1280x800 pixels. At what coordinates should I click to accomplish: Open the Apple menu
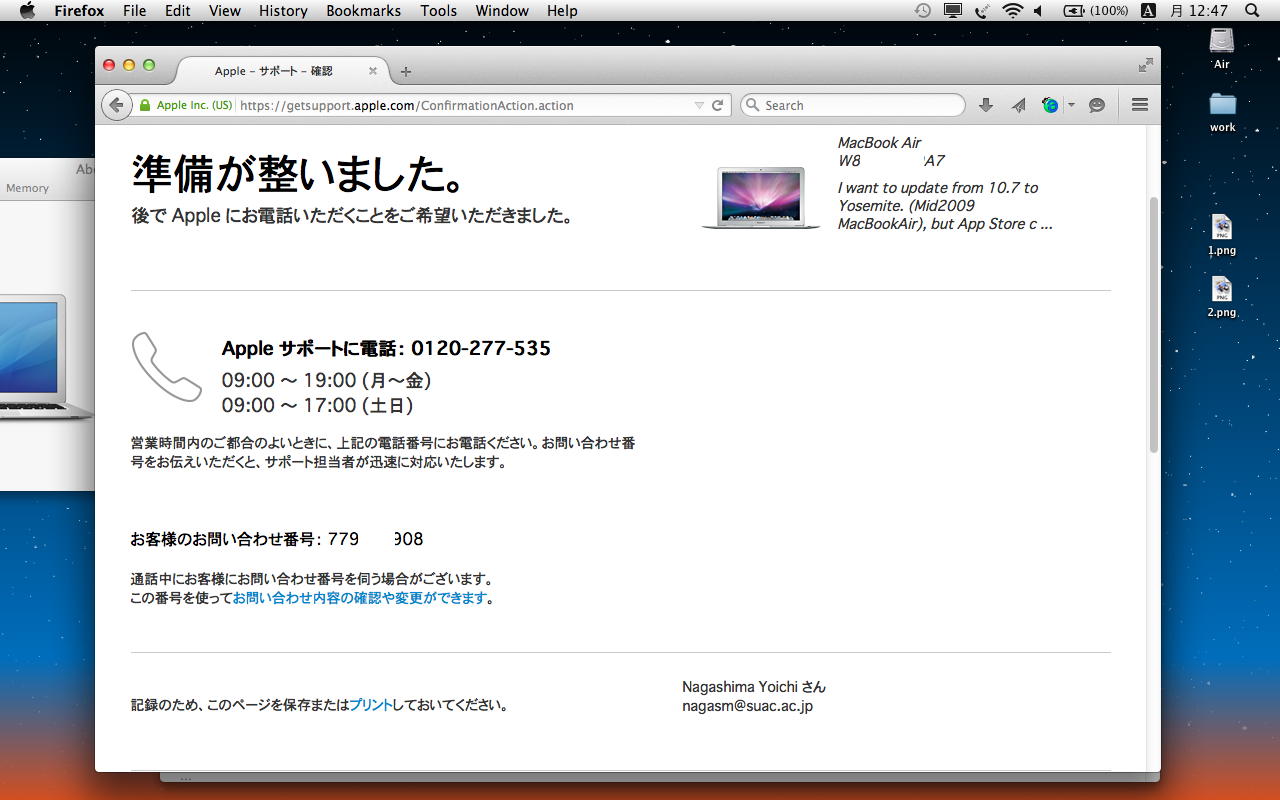(x=27, y=11)
